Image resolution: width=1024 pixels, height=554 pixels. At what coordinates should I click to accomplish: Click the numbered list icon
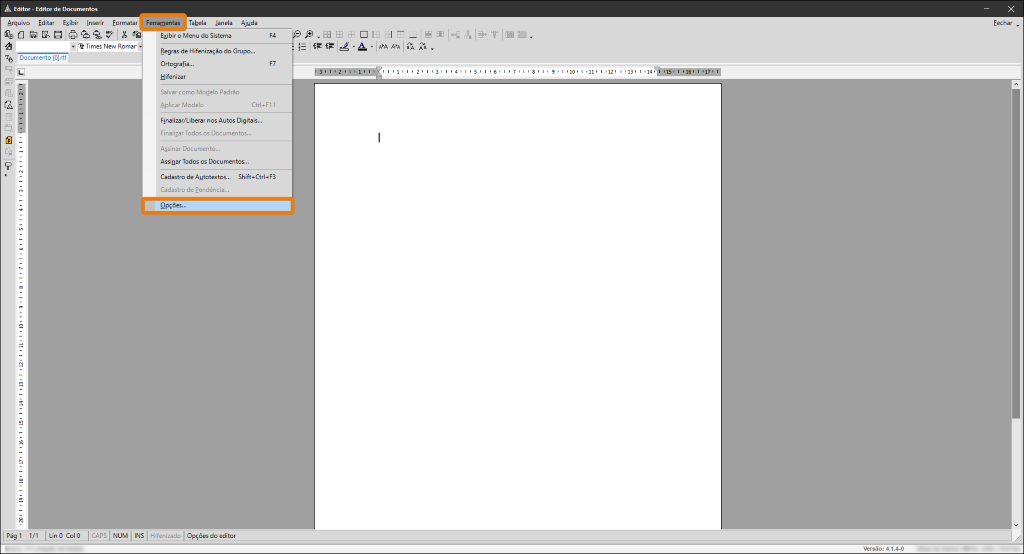(302, 46)
